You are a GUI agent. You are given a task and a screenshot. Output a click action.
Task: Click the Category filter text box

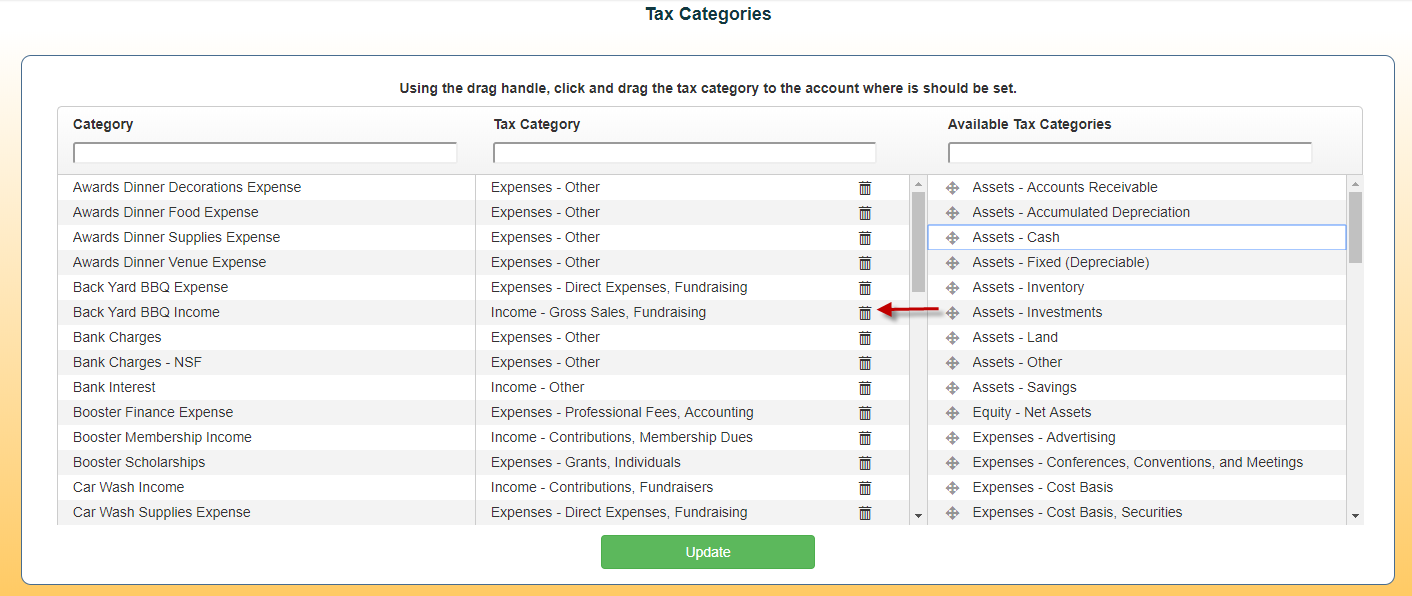(x=265, y=153)
